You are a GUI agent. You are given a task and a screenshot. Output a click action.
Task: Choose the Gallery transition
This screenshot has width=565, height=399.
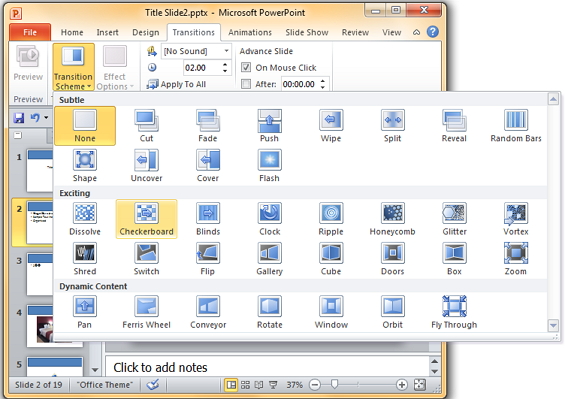269,258
